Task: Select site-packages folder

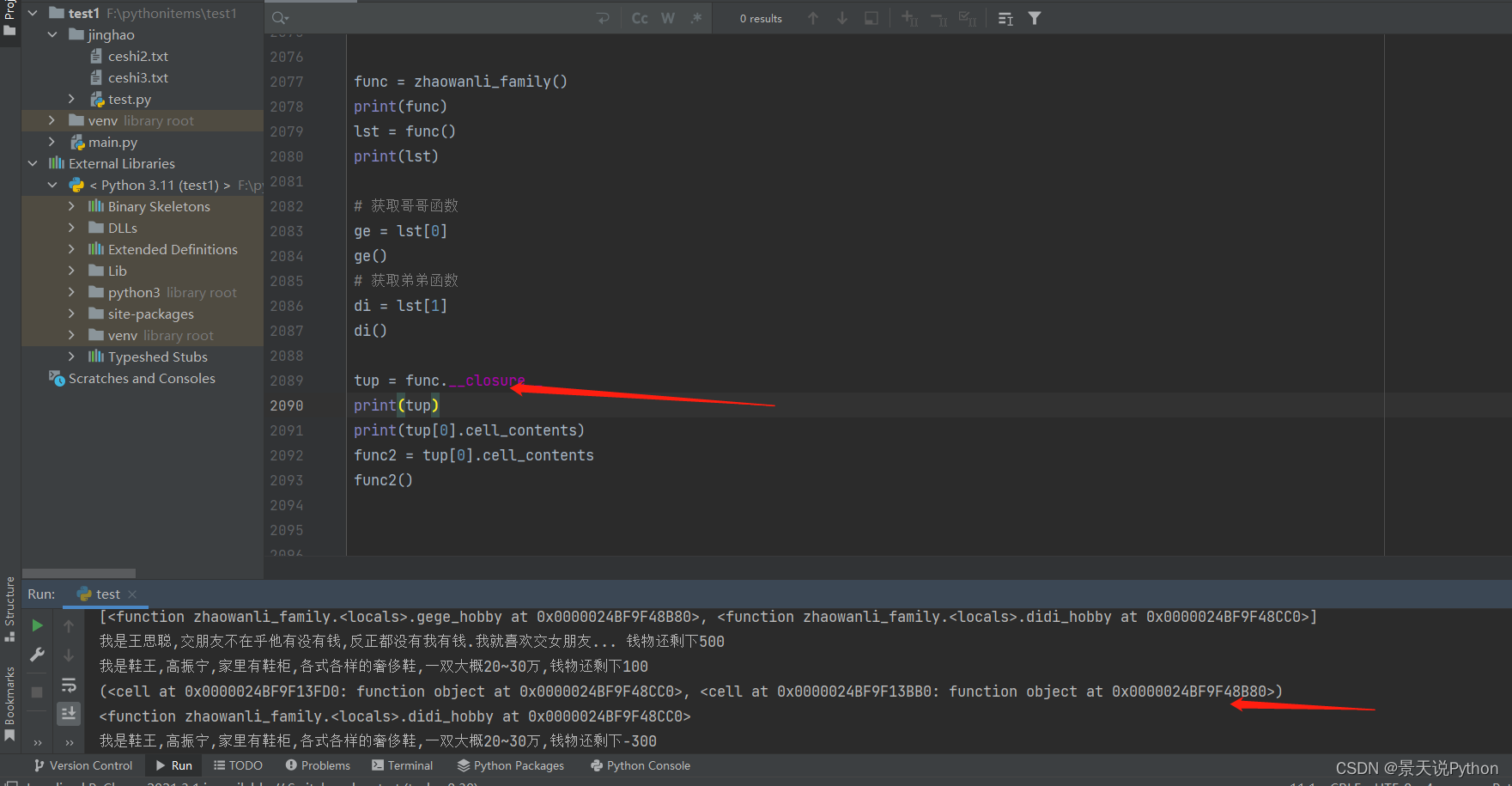Action: click(150, 314)
